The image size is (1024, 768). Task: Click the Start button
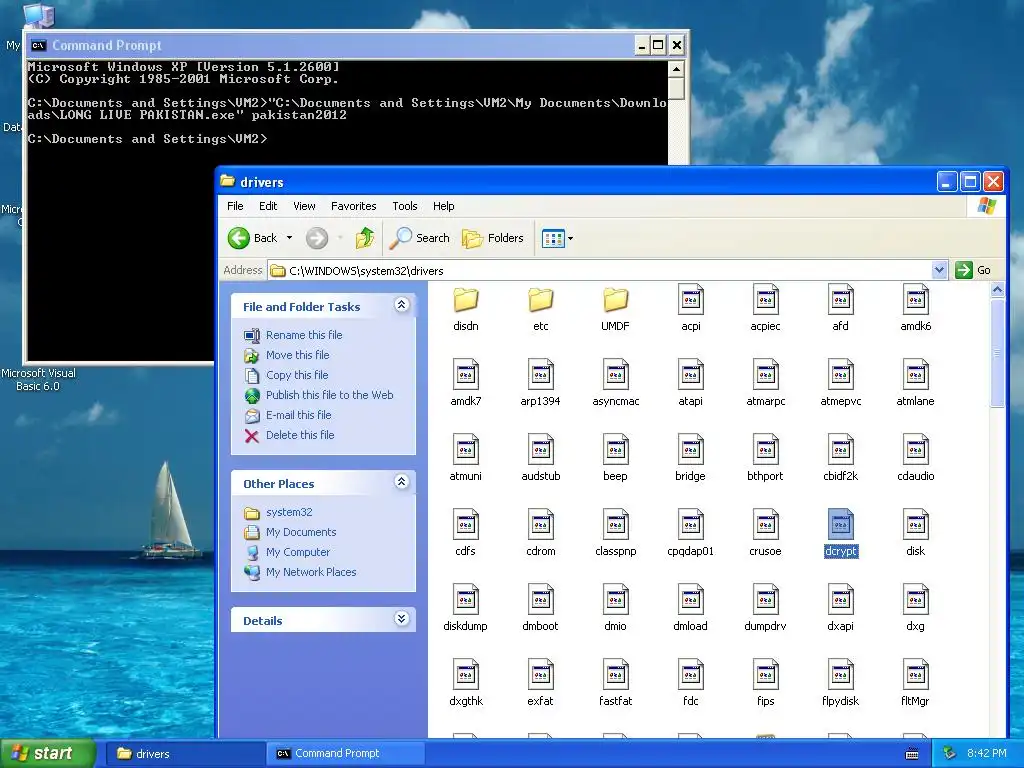[46, 753]
